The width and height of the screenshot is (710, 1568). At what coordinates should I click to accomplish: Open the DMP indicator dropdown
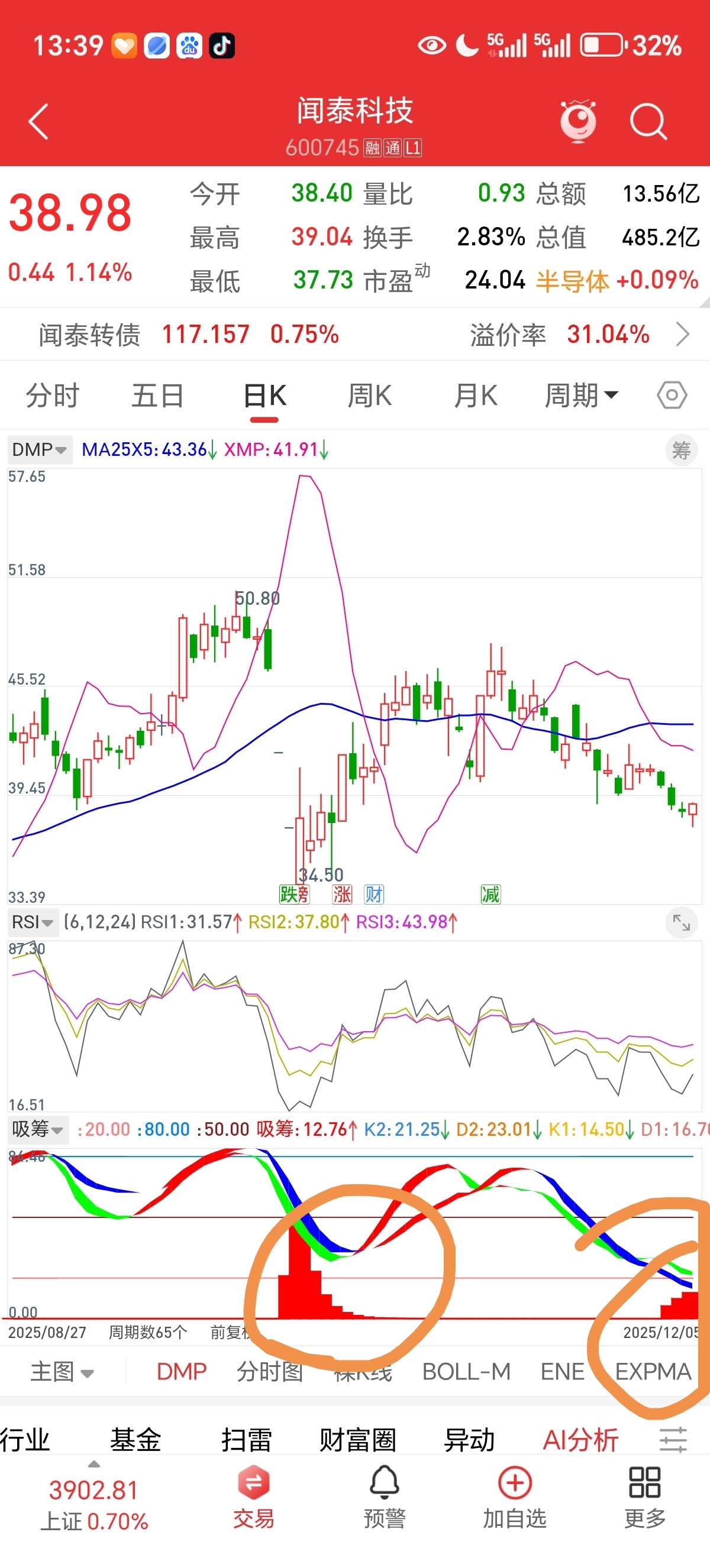(40, 450)
